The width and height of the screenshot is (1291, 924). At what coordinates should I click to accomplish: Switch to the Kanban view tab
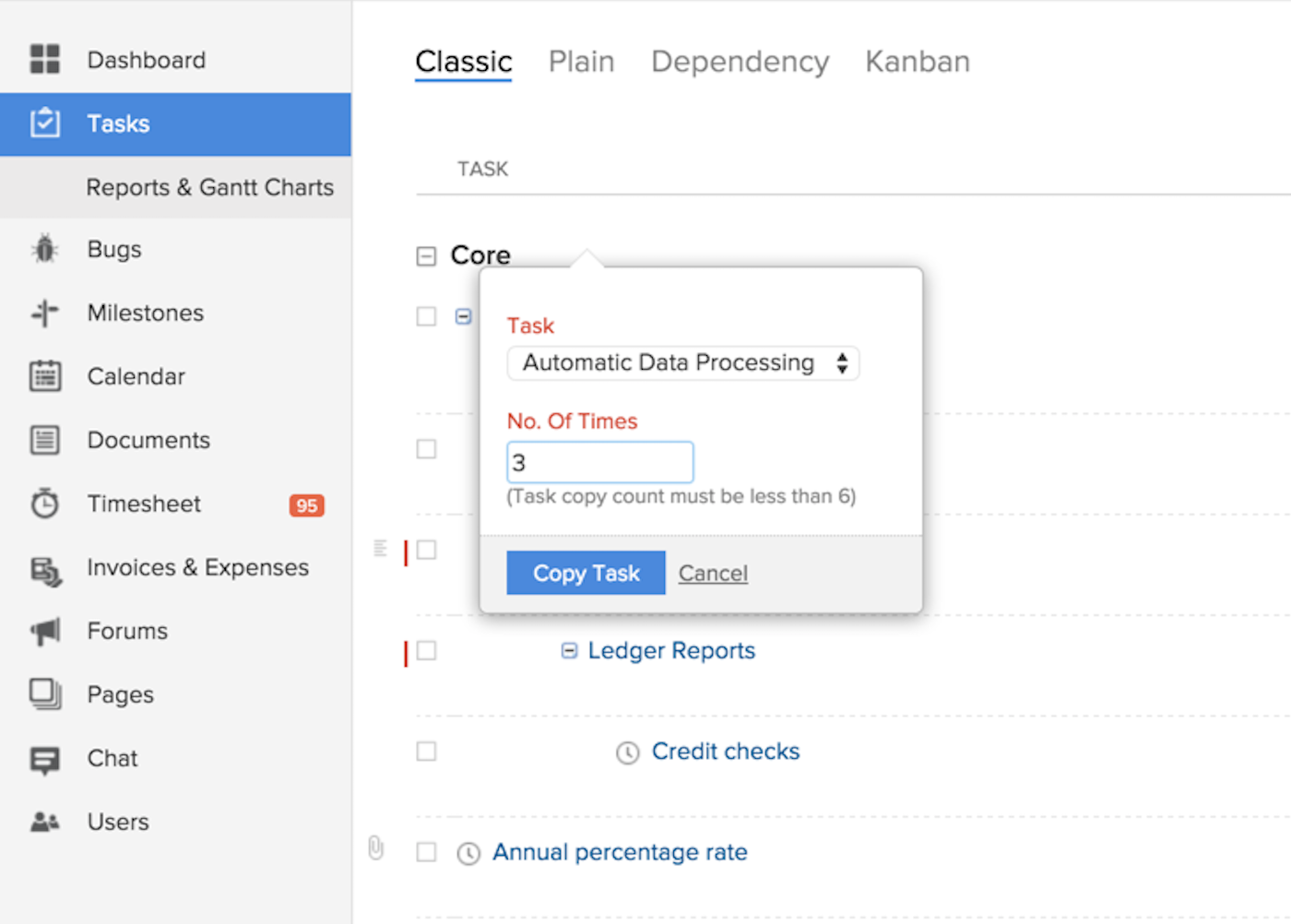[x=918, y=62]
